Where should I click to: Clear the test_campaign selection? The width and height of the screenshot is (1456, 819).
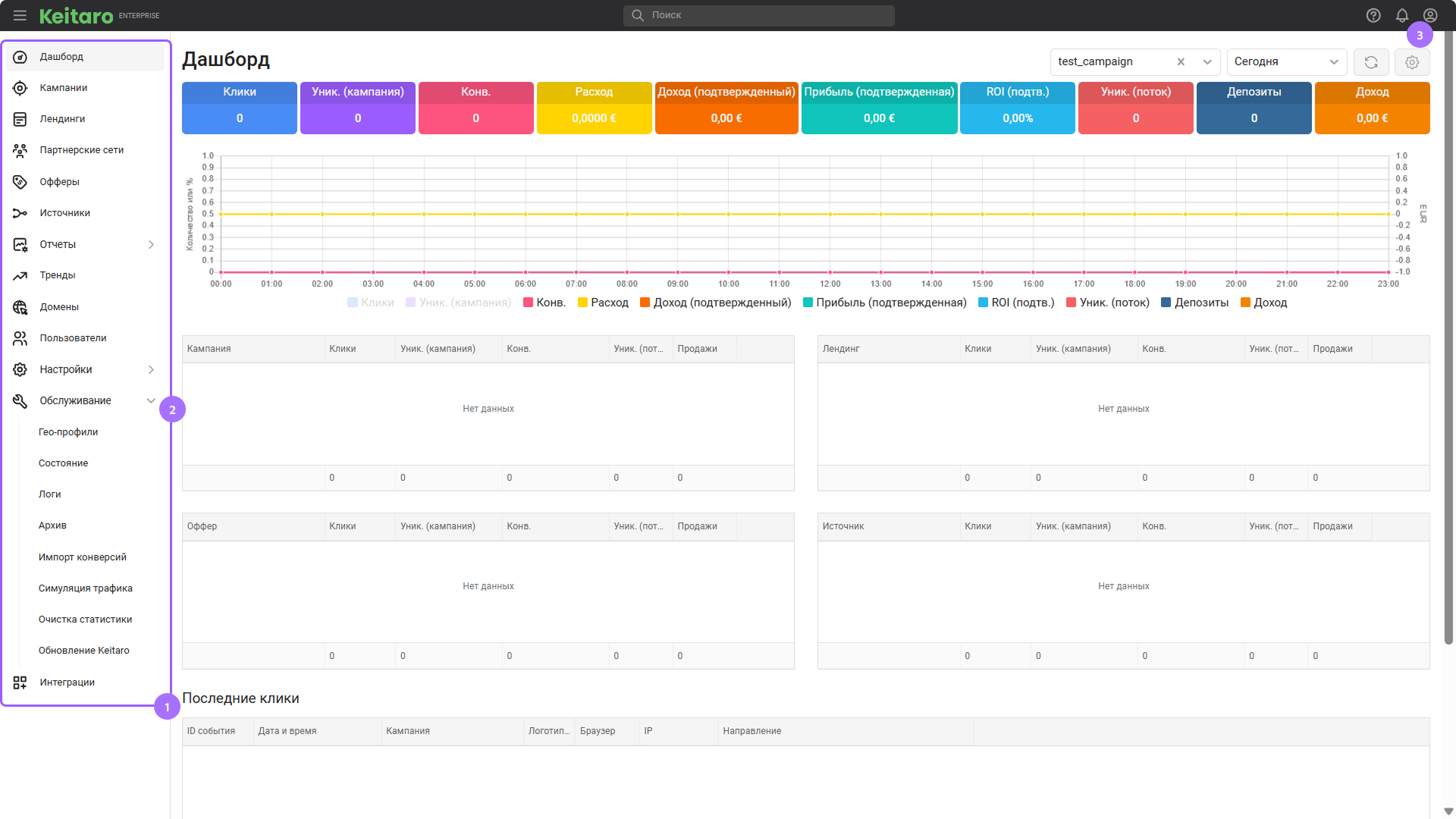coord(1181,62)
